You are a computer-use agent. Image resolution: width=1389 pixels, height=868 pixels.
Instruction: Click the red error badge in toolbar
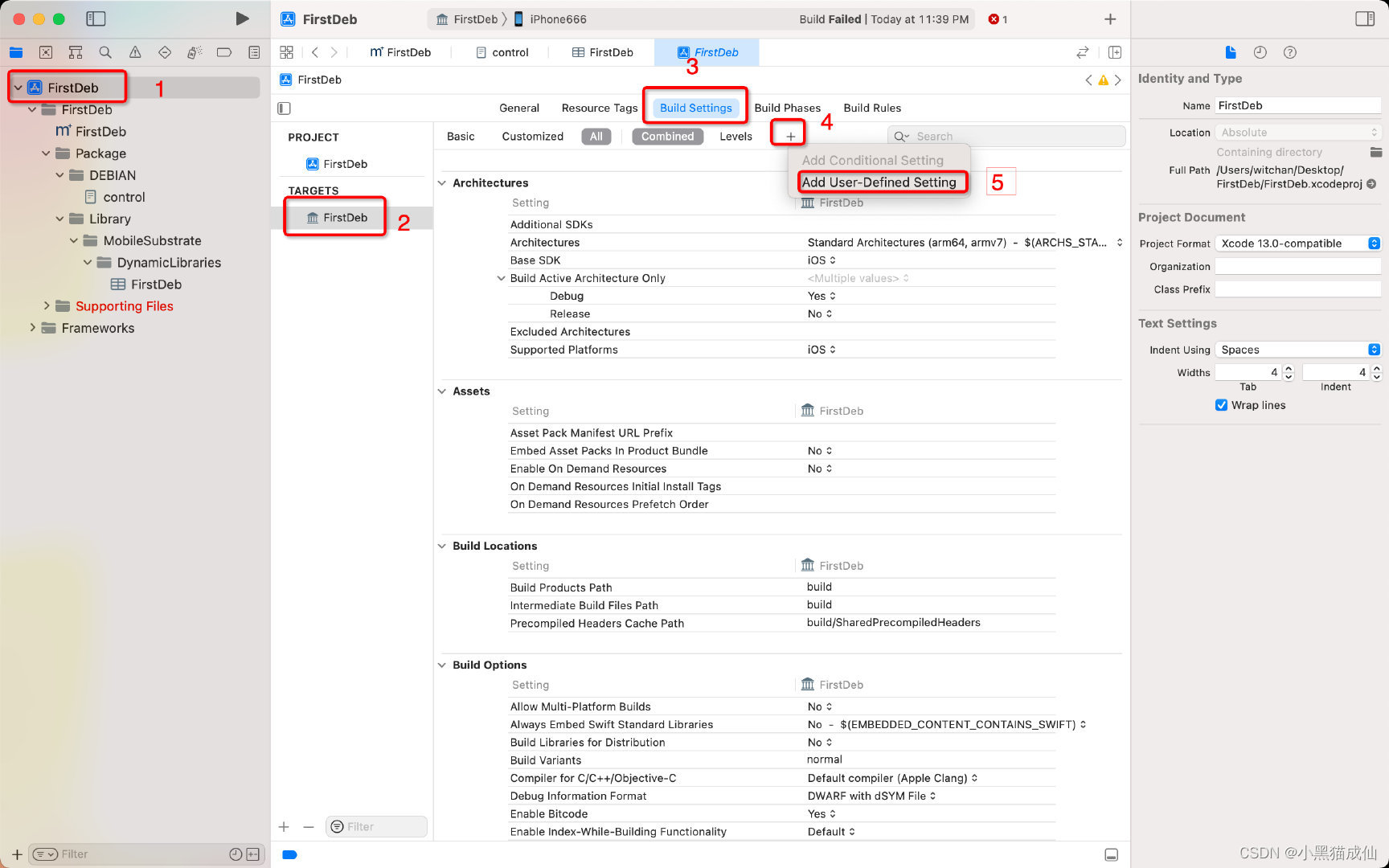998,19
